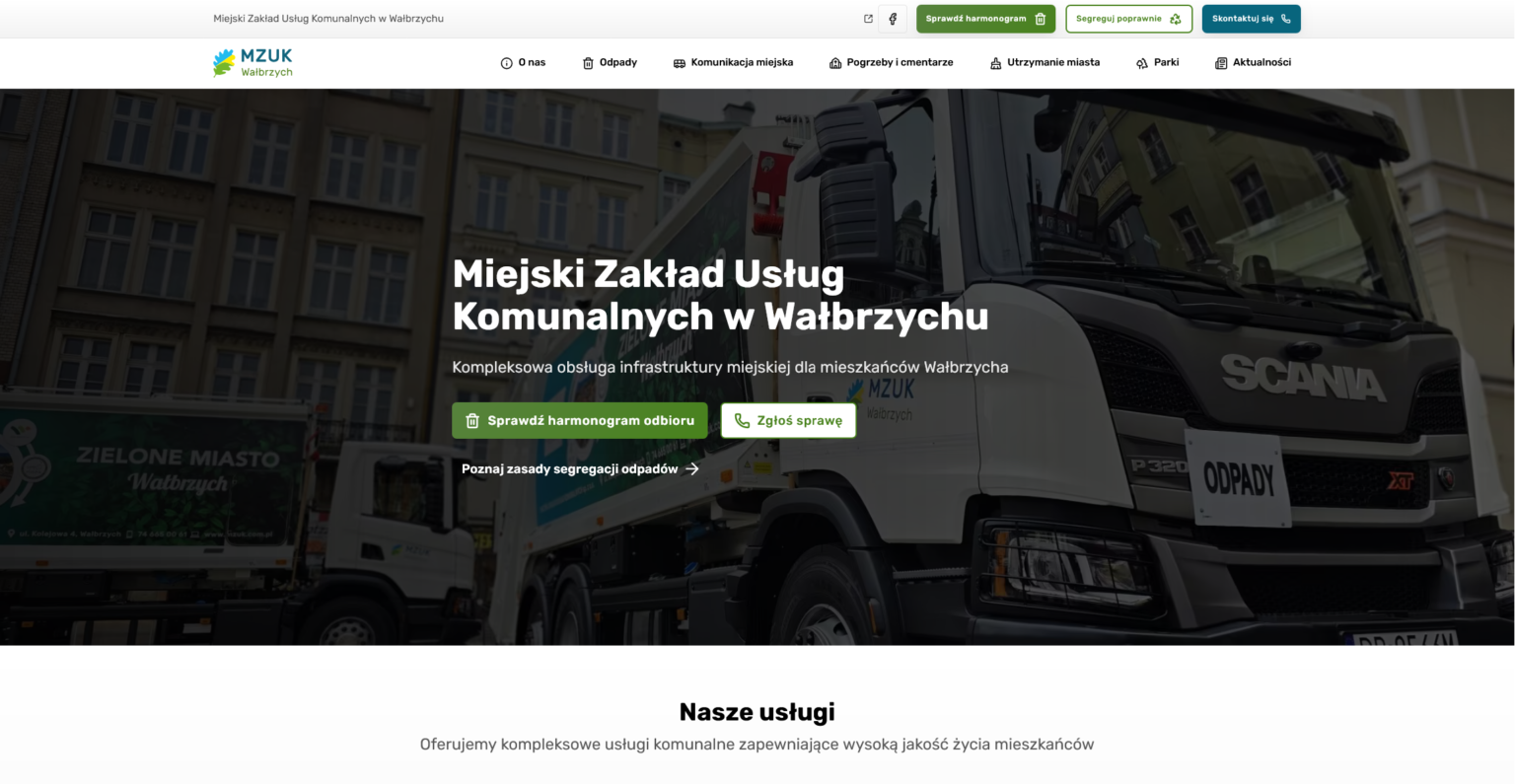The width and height of the screenshot is (1515, 784).
Task: Click the Skontaktuj się button
Action: (x=1251, y=19)
